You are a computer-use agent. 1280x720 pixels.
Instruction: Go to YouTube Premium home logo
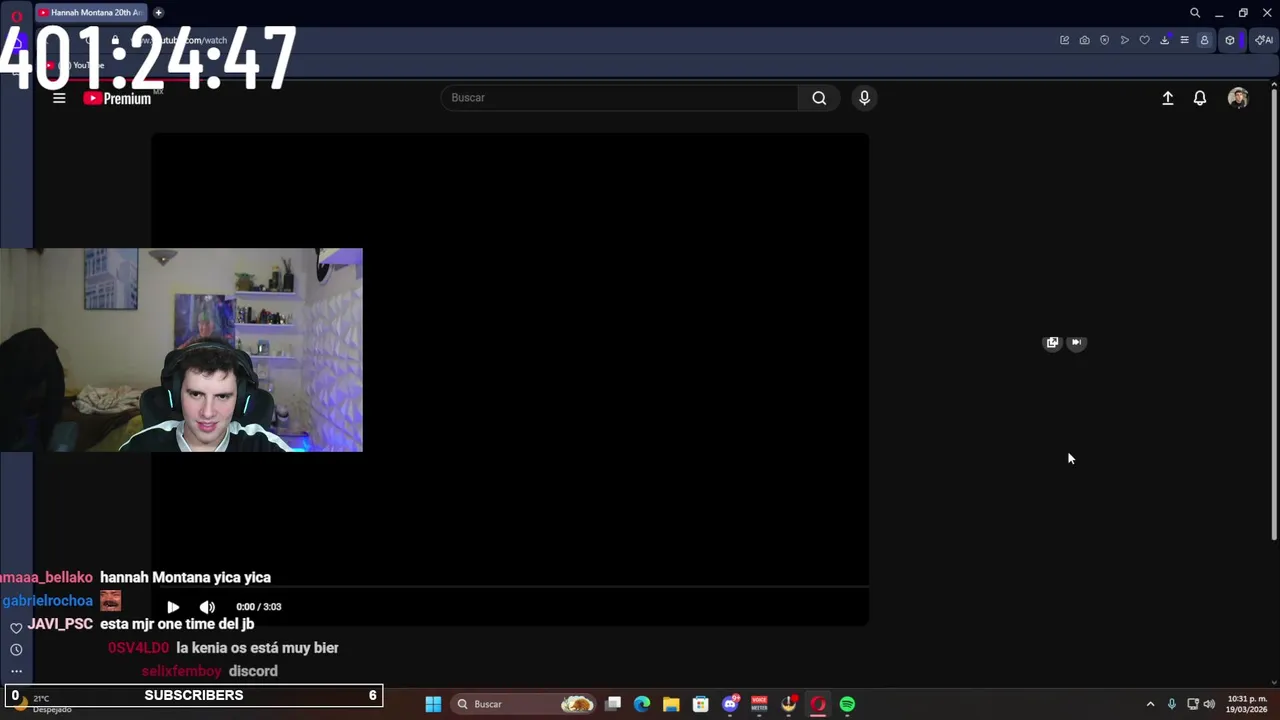(x=118, y=98)
